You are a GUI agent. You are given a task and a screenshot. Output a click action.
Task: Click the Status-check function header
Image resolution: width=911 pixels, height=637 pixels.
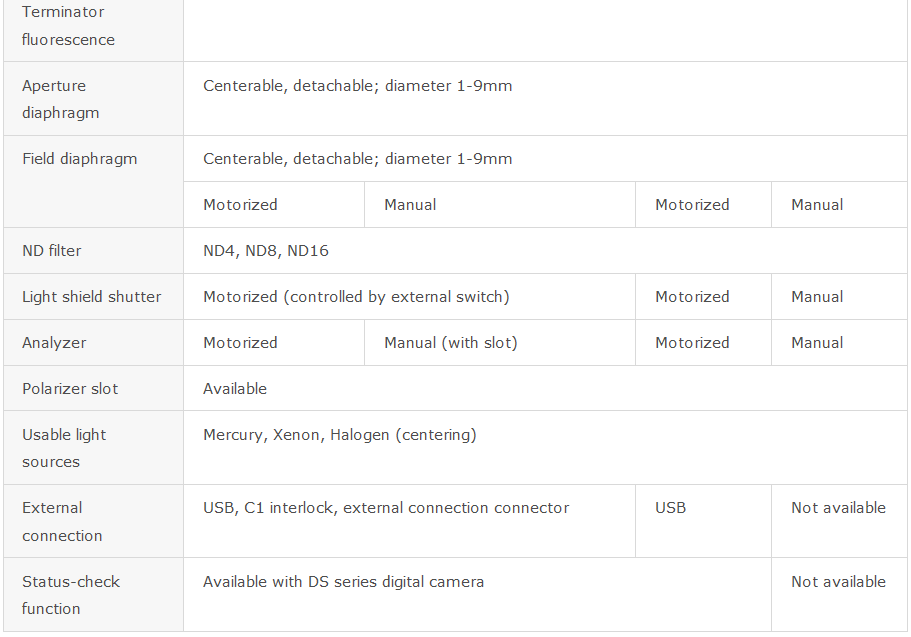click(94, 595)
